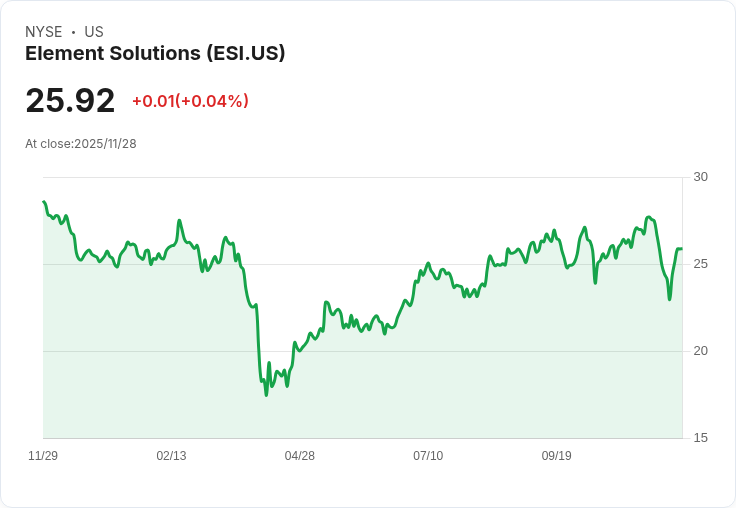This screenshot has height=508, width=736.
Task: Click the 25 y-axis label
Action: (x=700, y=264)
